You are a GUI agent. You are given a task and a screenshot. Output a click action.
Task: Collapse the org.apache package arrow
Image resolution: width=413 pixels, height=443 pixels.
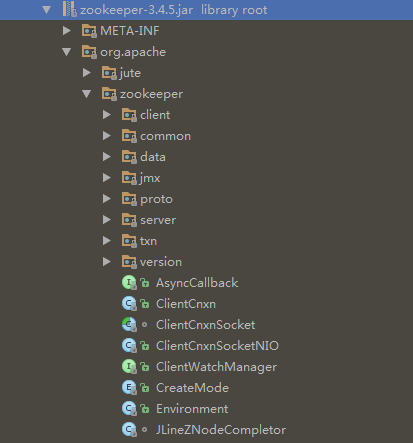(x=67, y=52)
